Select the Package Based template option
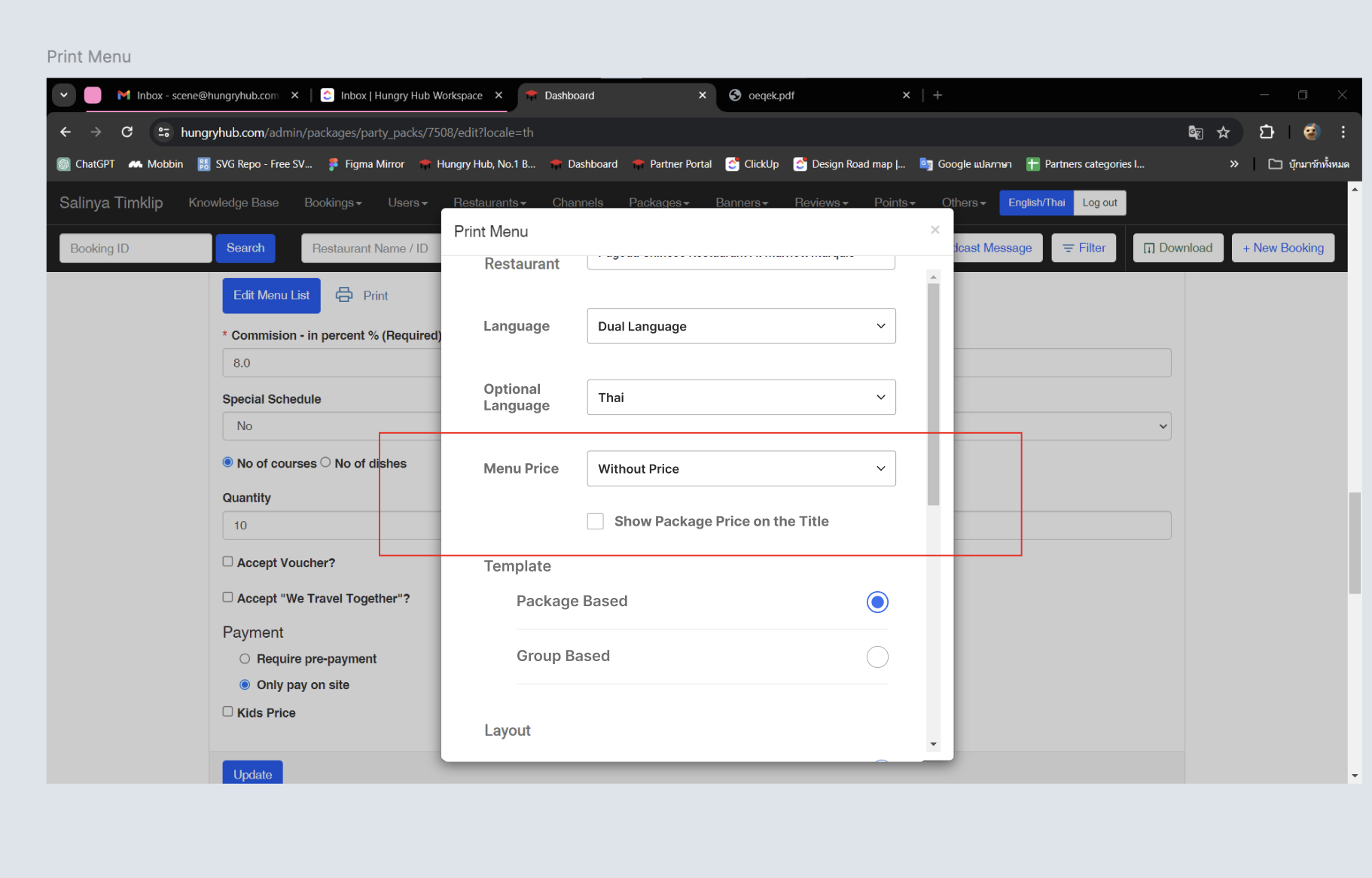 877,602
